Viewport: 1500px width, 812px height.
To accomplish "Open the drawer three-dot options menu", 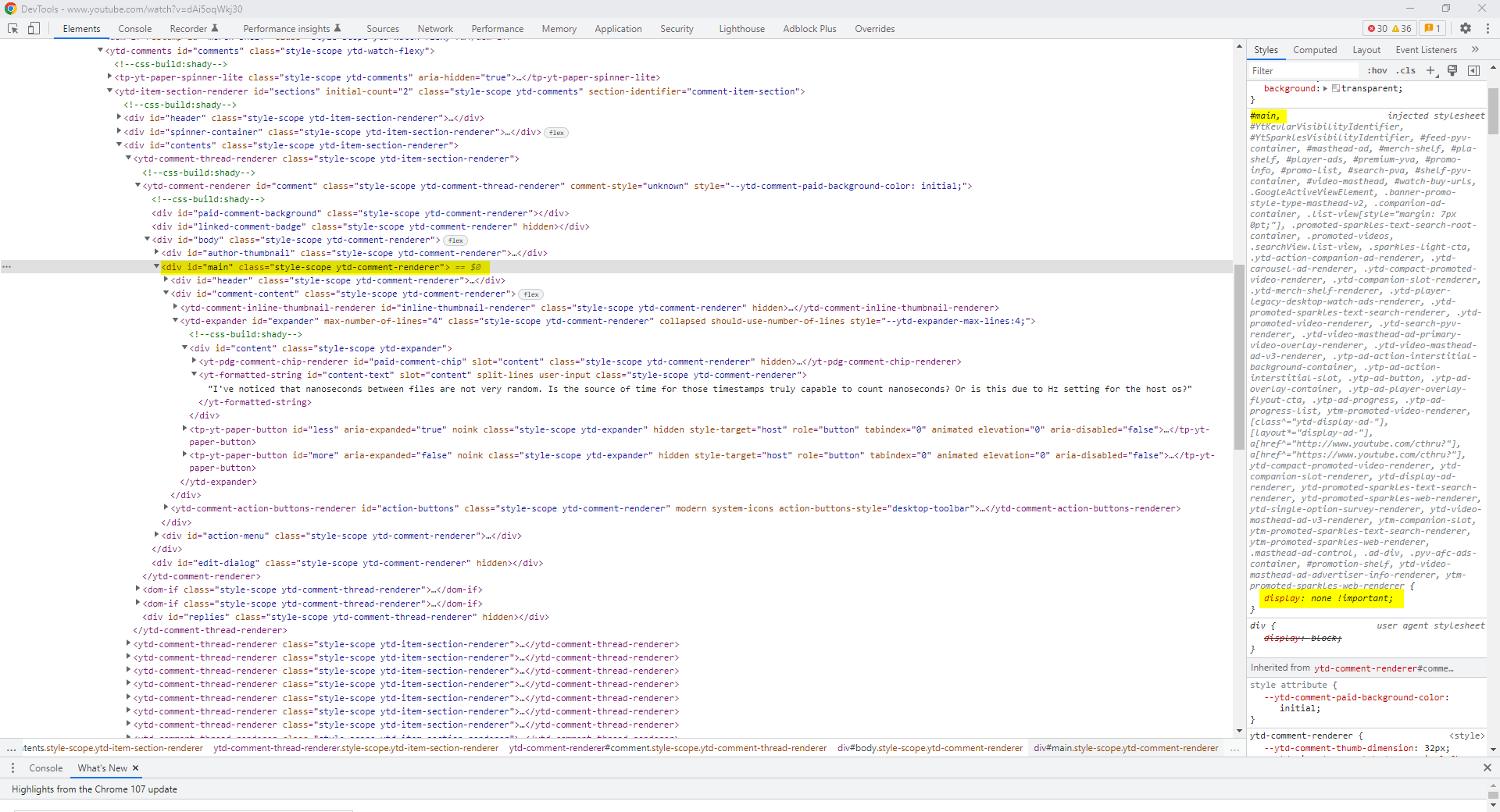I will (12, 768).
